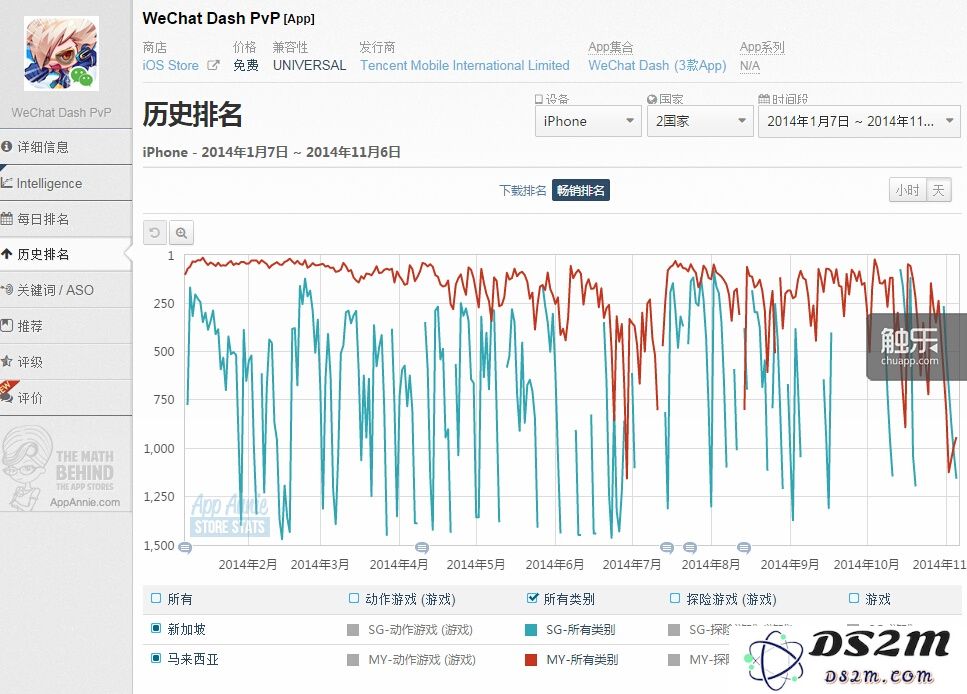This screenshot has height=694, width=967.
Task: Click the MY-探 gray swatch
Action: click(x=675, y=660)
